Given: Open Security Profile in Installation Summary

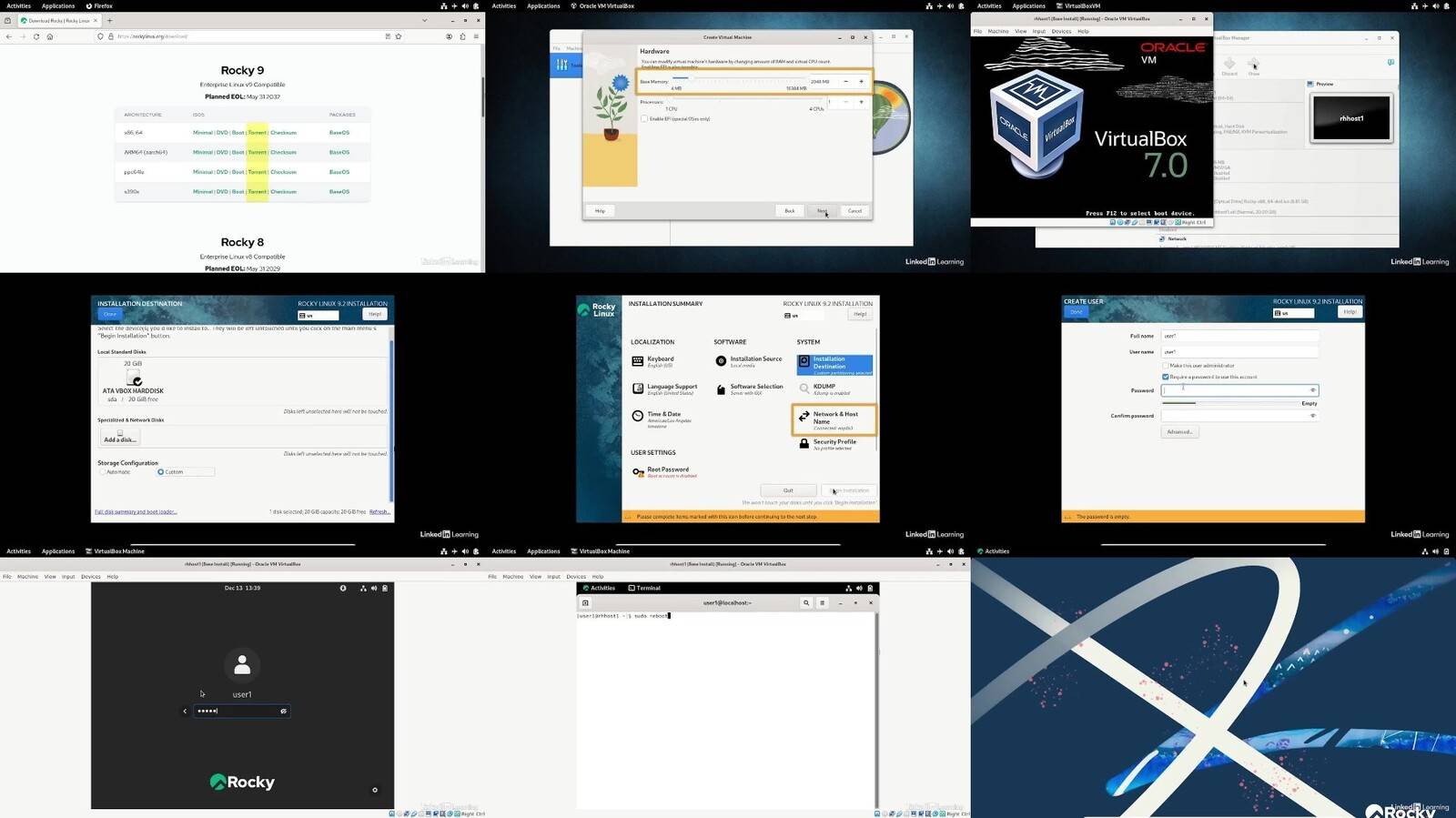Looking at the screenshot, I should [826, 444].
